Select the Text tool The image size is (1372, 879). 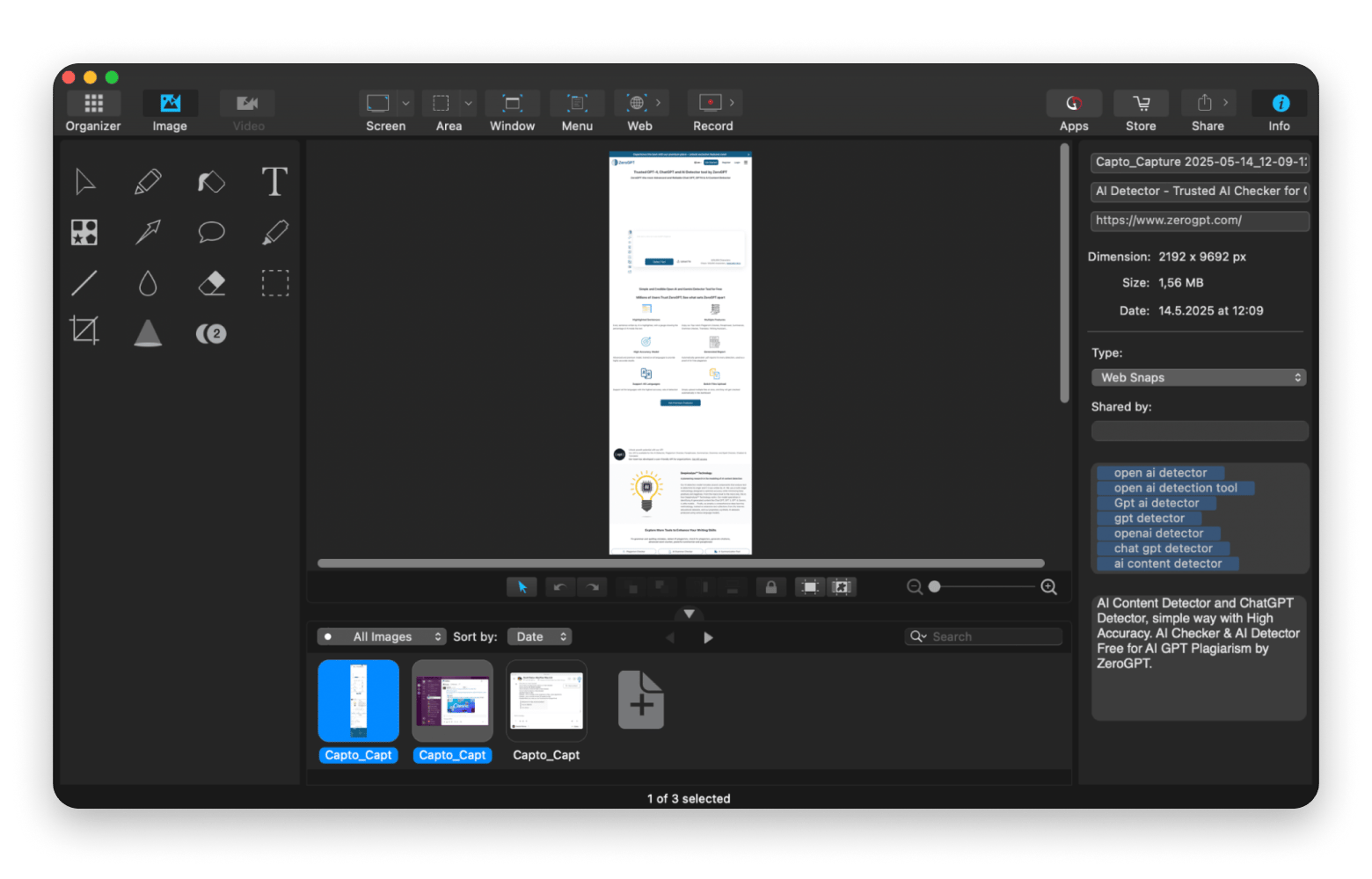tap(274, 182)
